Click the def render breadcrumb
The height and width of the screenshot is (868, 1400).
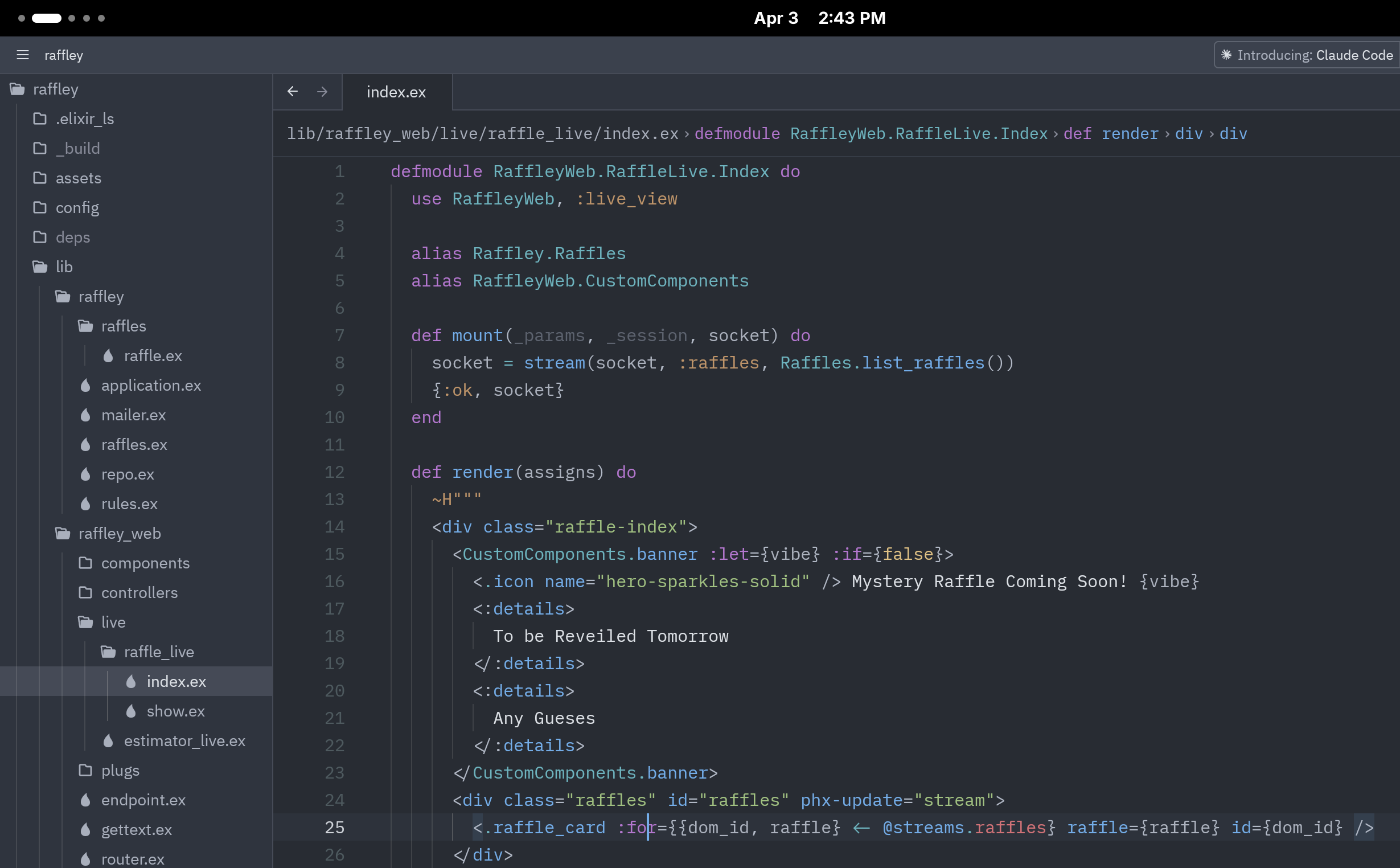(1111, 134)
